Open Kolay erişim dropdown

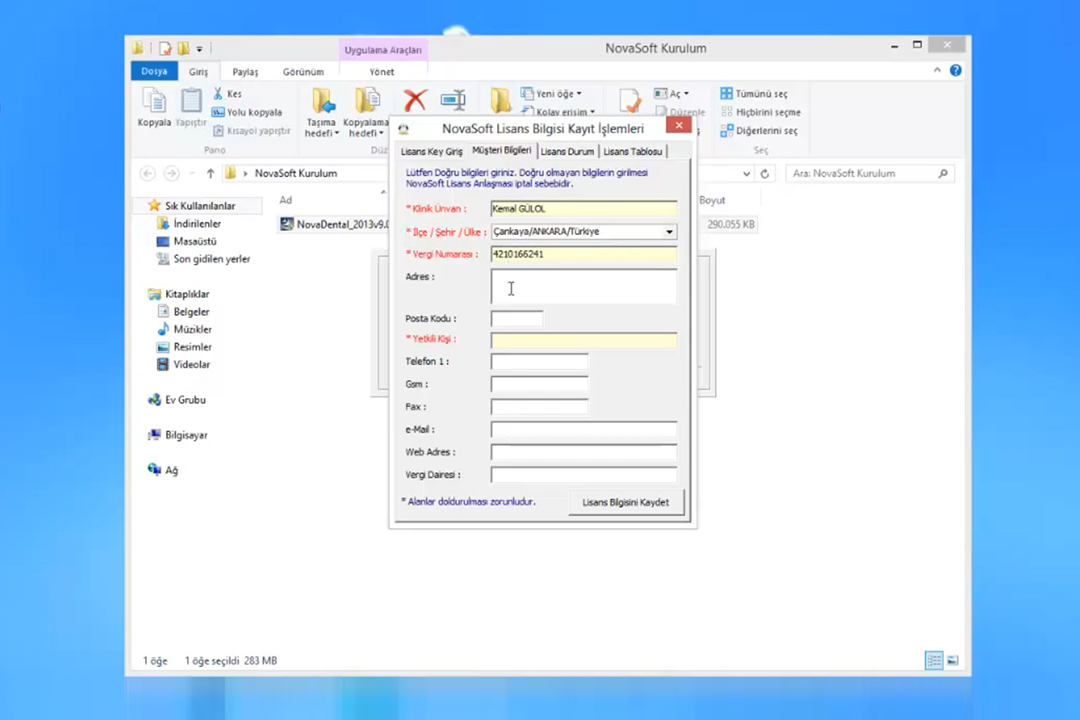pos(558,112)
